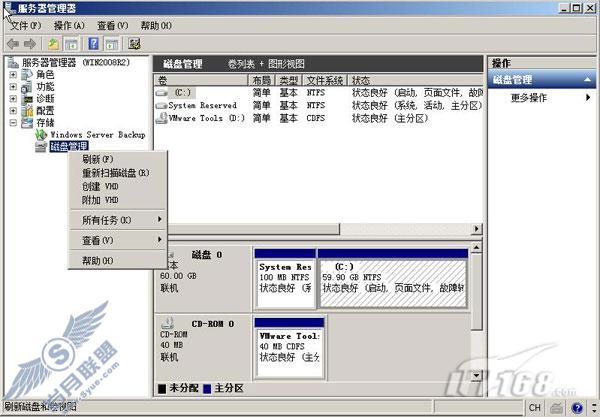Image resolution: width=600 pixels, height=417 pixels.
Task: Select the VMware Tools 40 MB CDFS block
Action: coord(289,348)
